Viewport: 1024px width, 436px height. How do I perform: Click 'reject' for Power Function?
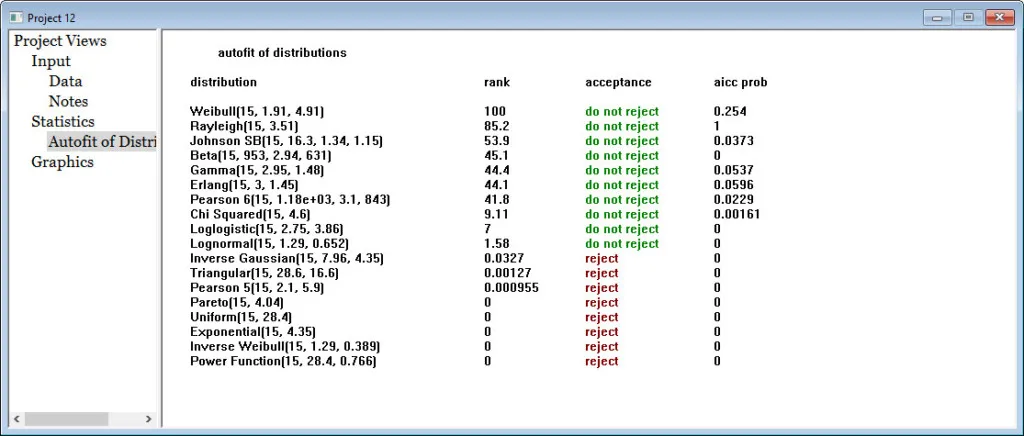pos(601,361)
